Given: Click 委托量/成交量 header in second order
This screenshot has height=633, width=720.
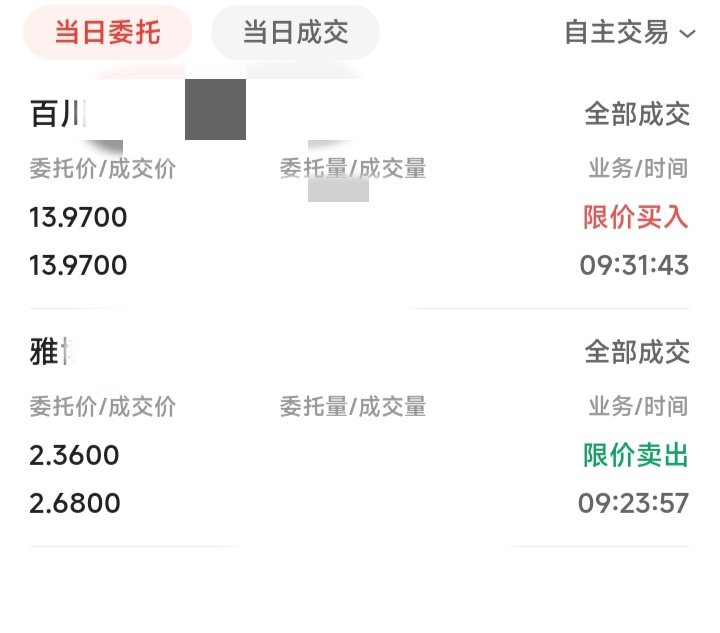Looking at the screenshot, I should click(353, 407).
